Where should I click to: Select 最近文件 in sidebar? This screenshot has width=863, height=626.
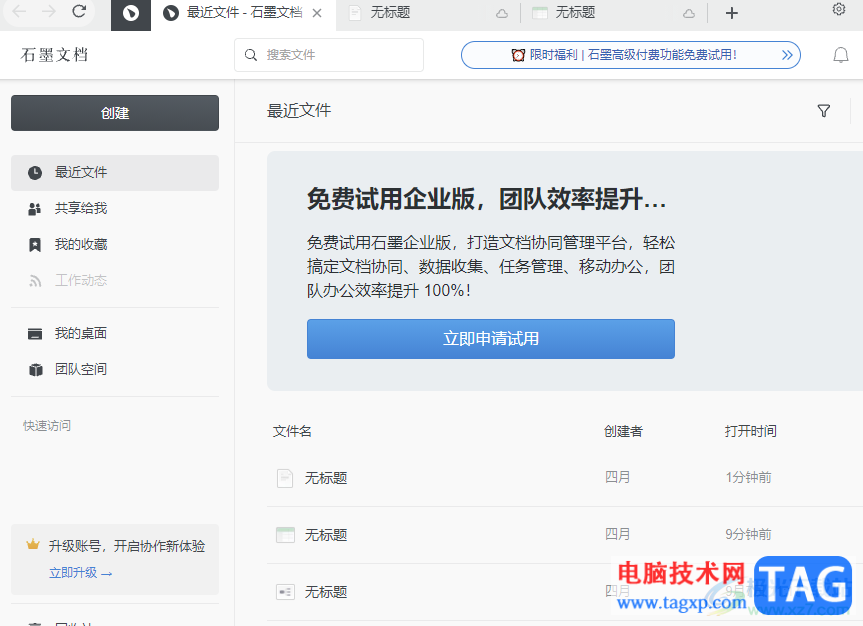115,173
